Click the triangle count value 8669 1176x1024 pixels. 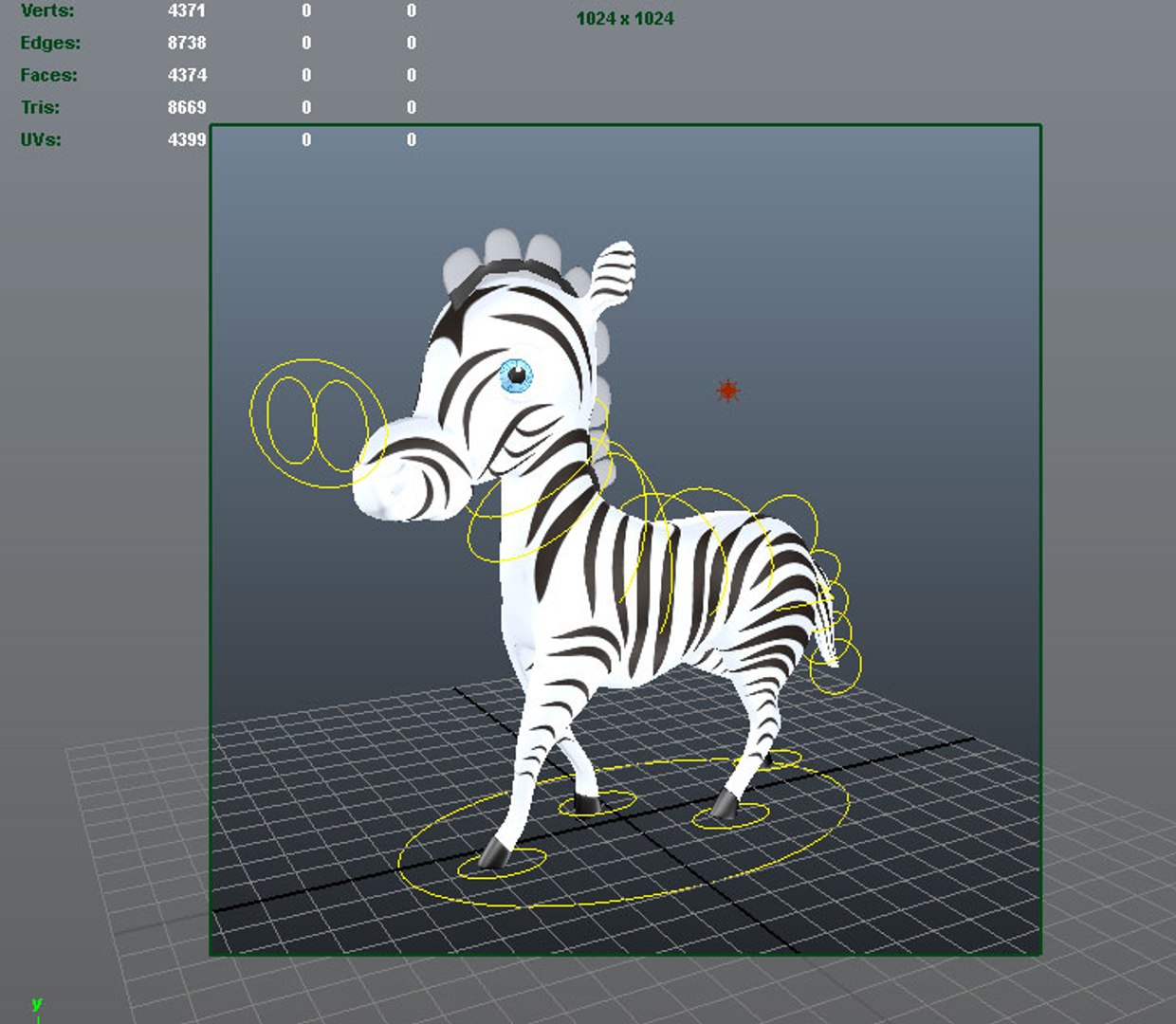point(187,107)
